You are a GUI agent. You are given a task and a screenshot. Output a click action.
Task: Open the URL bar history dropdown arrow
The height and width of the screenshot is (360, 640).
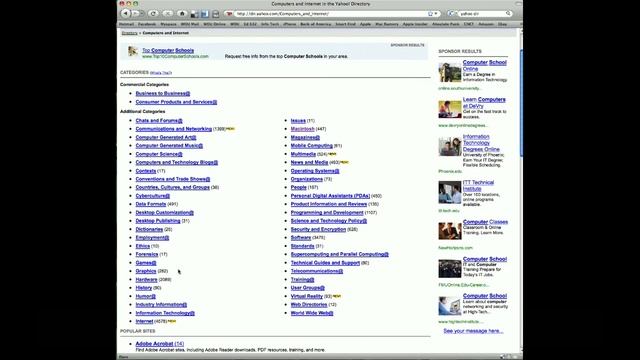coord(436,14)
